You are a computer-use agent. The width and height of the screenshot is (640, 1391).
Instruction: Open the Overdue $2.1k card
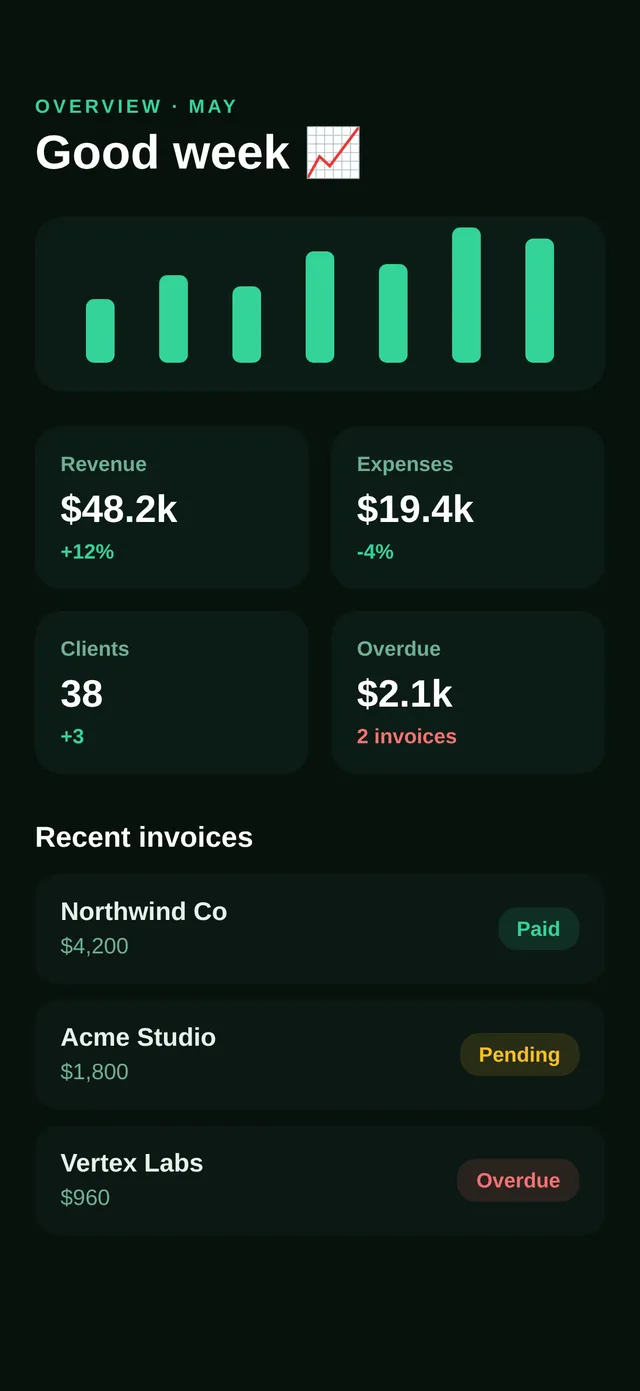(468, 693)
